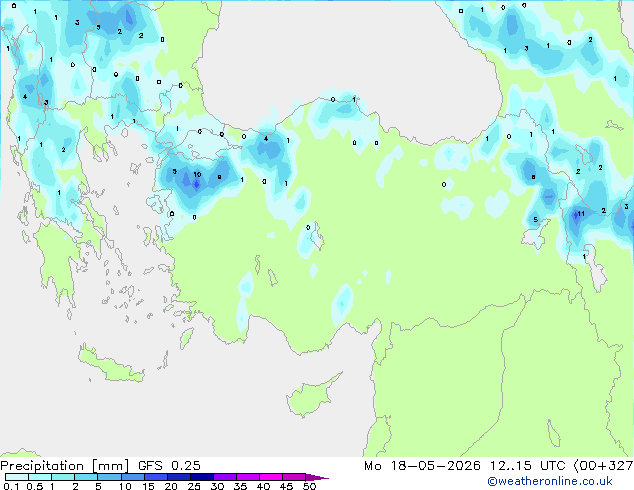Pick the 0.5–1 mm legend swatch
Image resolution: width=634 pixels, height=490 pixels.
(x=40, y=477)
